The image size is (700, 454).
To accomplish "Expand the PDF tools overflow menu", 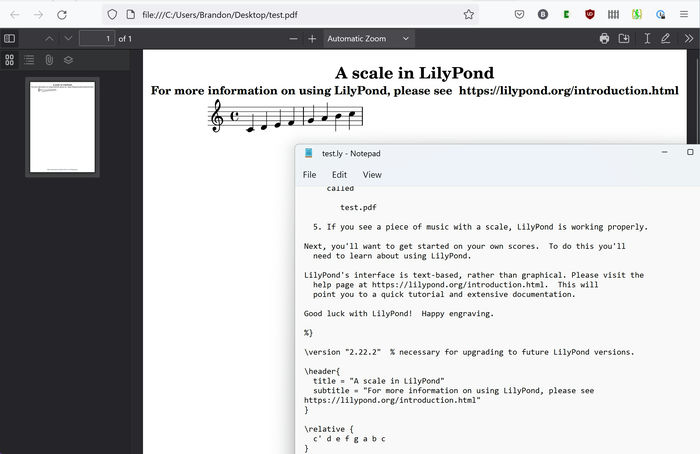I will point(688,38).
